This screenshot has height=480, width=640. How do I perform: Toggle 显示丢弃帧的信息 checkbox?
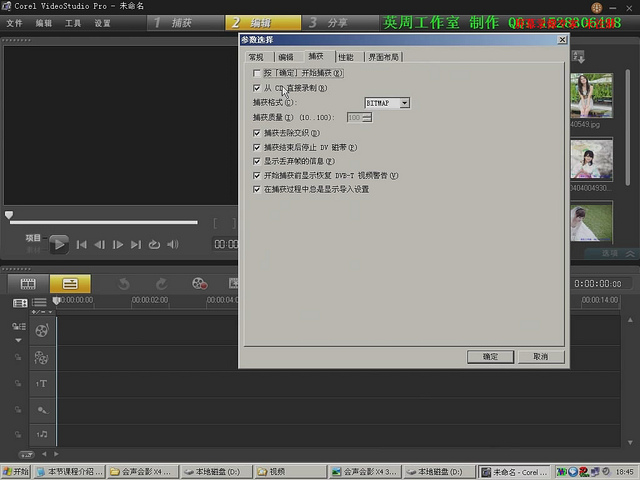[257, 161]
